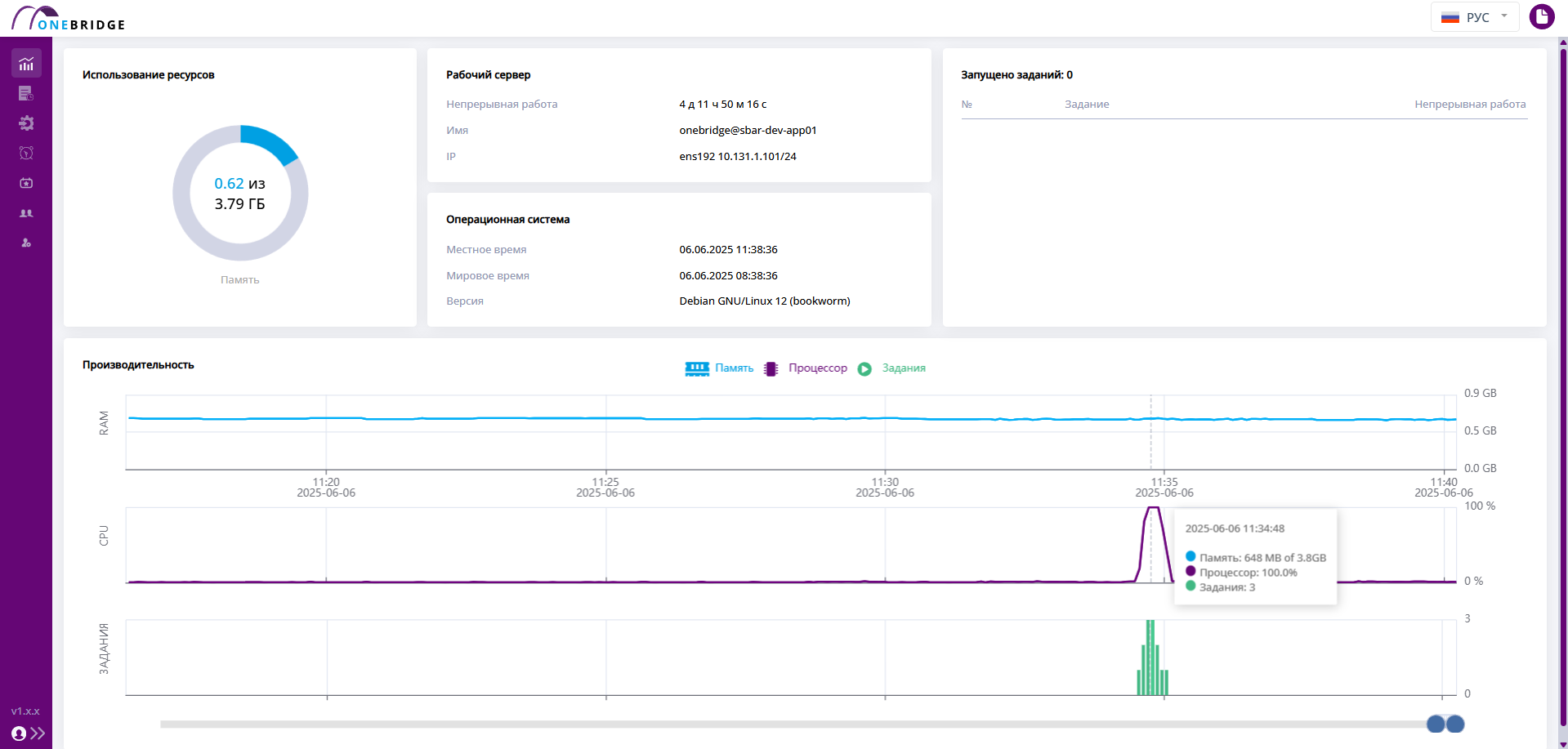Click the OneBridge logo
The image size is (1568, 749).
click(x=69, y=19)
